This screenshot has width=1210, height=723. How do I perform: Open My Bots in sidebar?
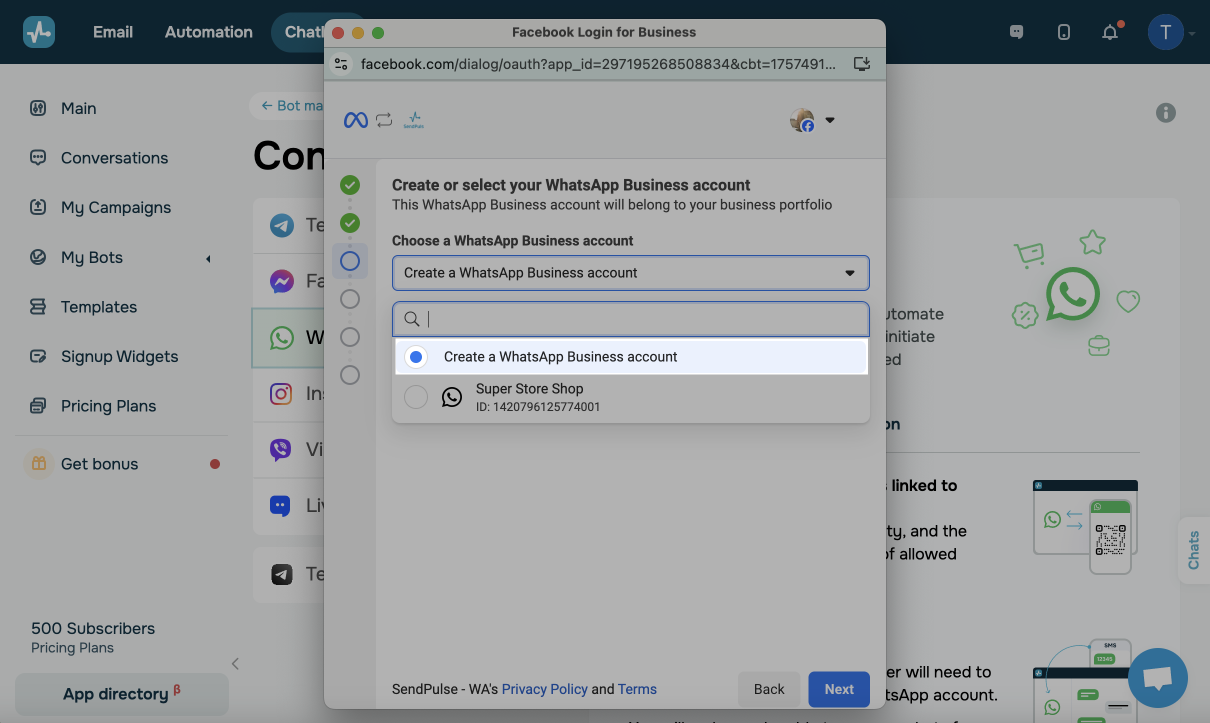[x=92, y=257]
